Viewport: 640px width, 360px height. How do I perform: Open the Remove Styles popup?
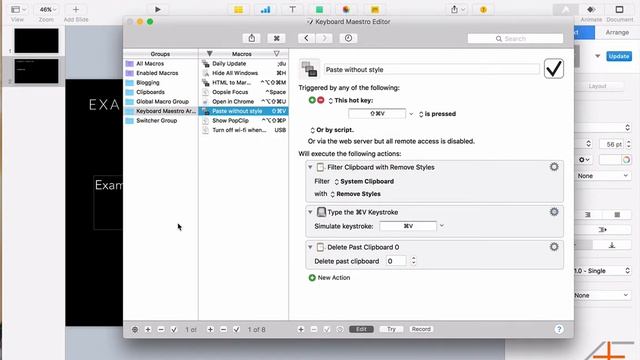click(x=355, y=194)
